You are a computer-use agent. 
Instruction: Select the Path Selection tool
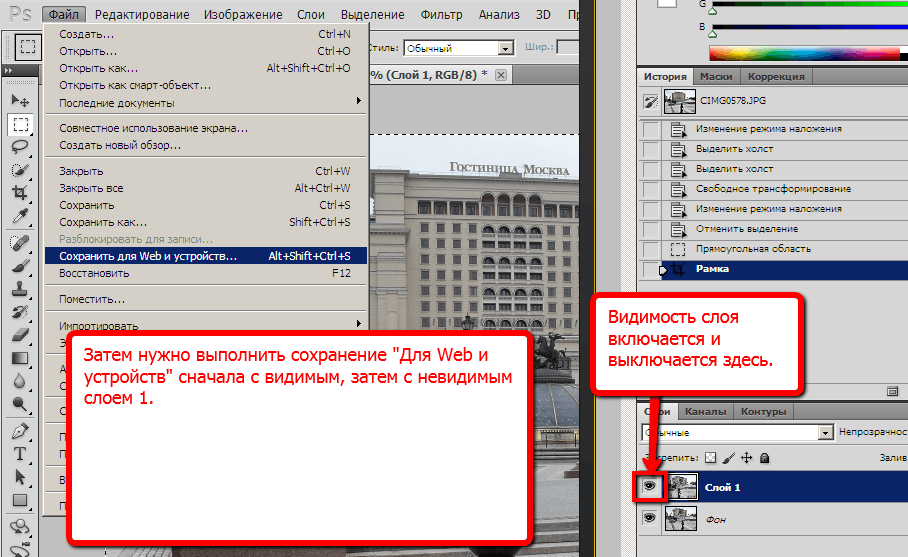(x=20, y=477)
